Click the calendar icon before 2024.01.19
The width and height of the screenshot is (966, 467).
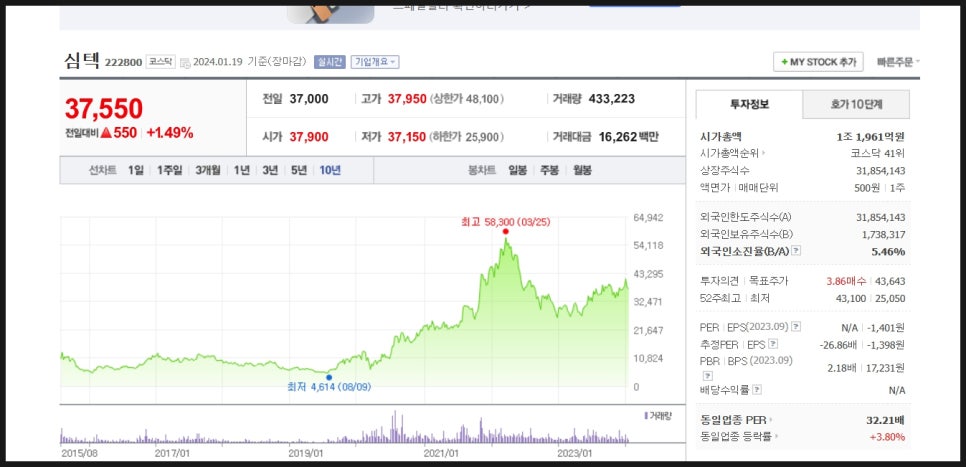185,63
